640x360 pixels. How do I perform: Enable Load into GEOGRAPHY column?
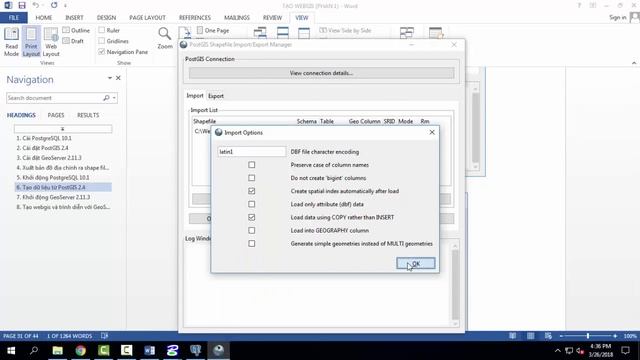click(251, 230)
